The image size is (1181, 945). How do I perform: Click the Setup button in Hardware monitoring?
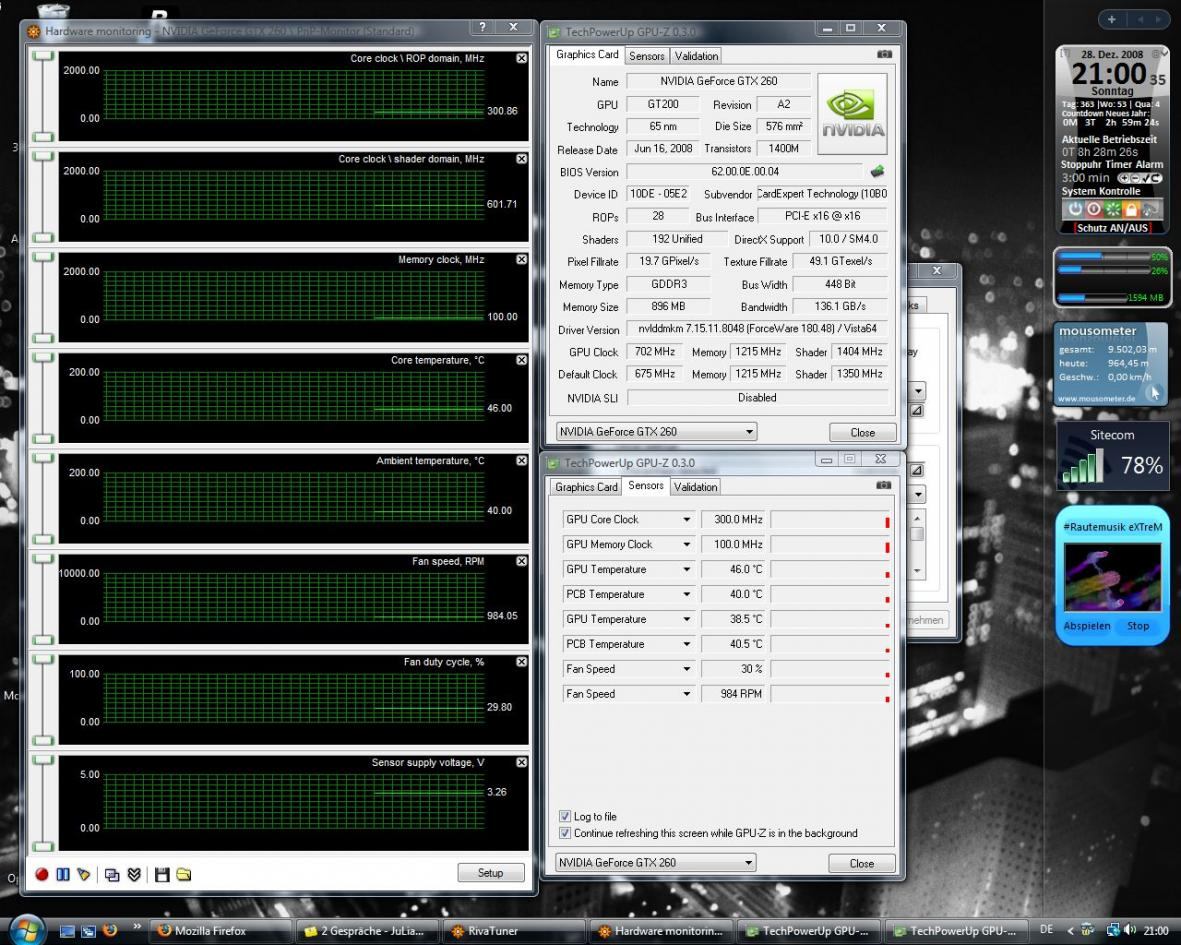[490, 873]
